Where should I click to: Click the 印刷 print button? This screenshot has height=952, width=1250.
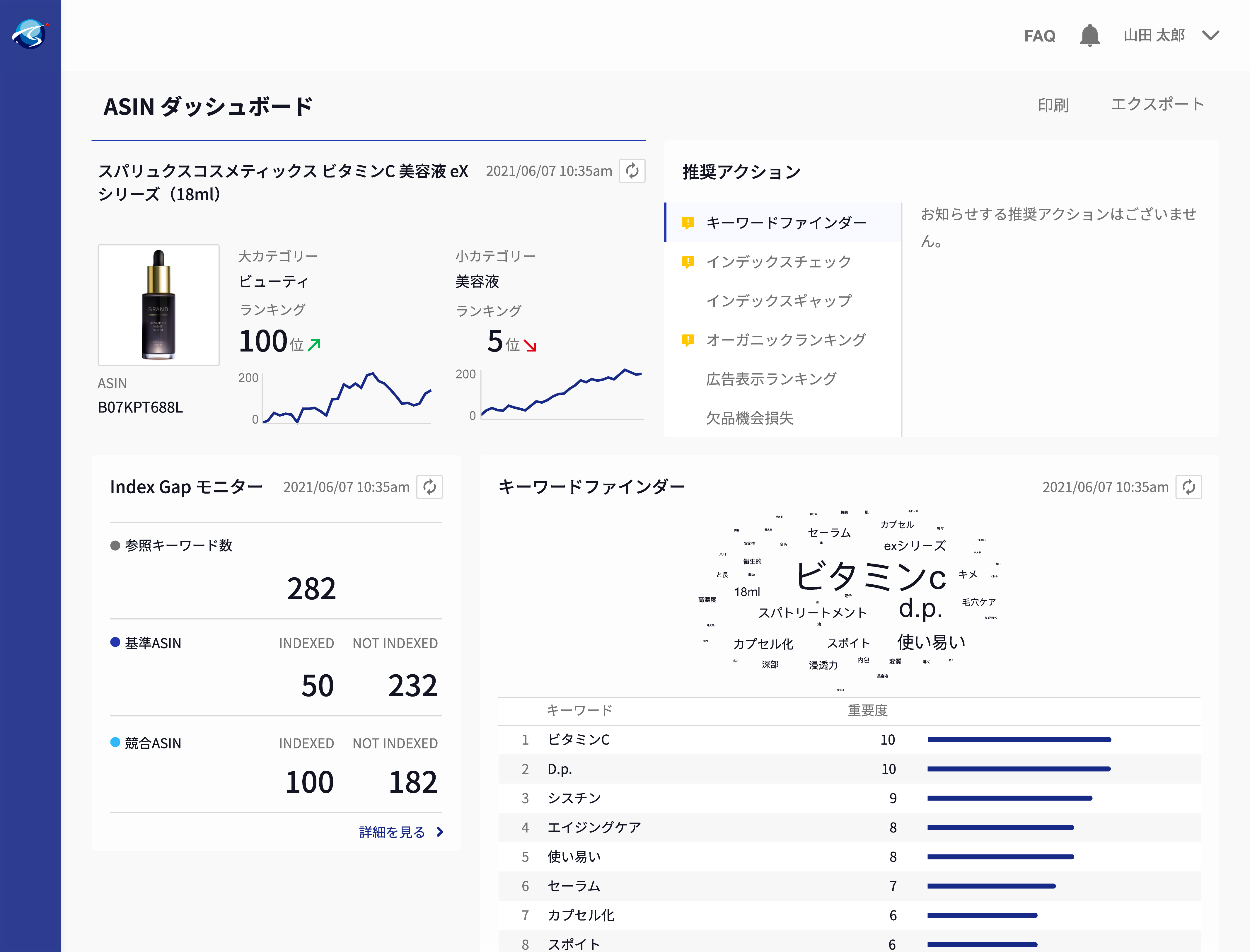click(1053, 105)
